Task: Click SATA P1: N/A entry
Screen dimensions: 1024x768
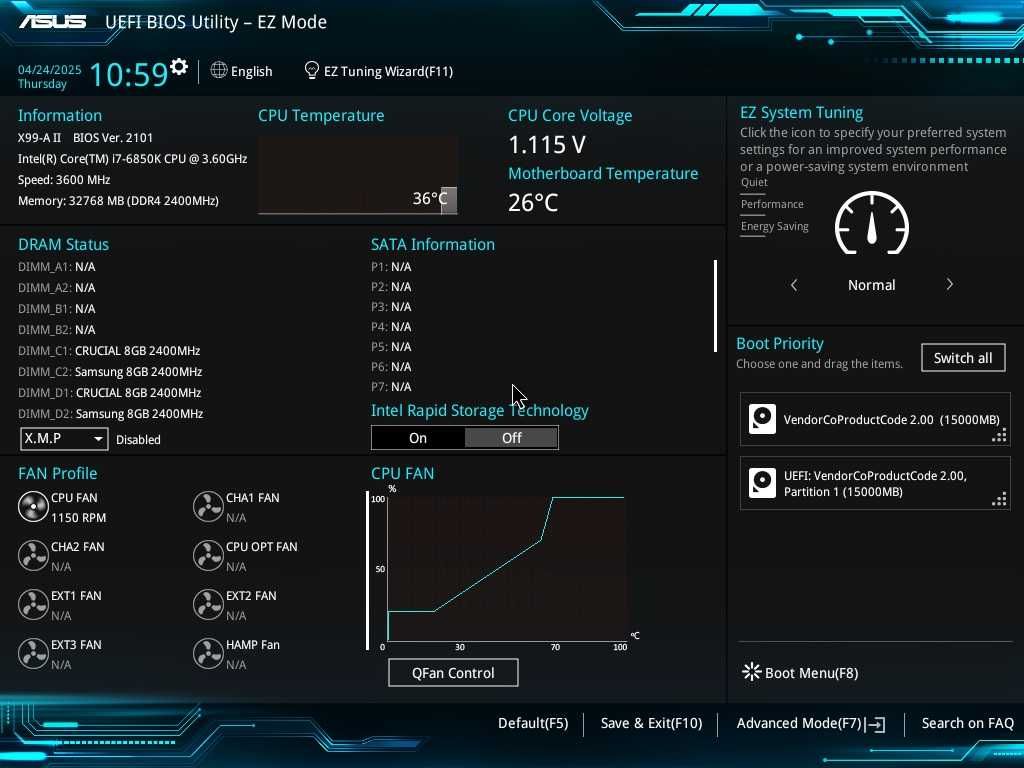Action: (391, 267)
